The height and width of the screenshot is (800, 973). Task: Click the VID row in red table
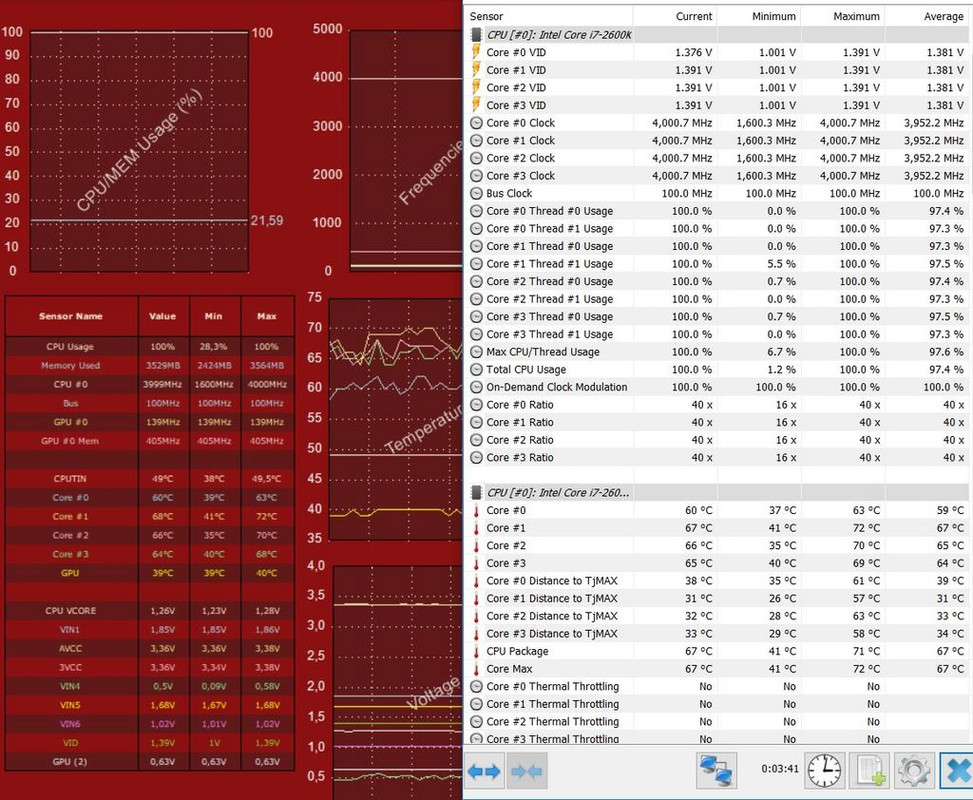click(x=150, y=743)
